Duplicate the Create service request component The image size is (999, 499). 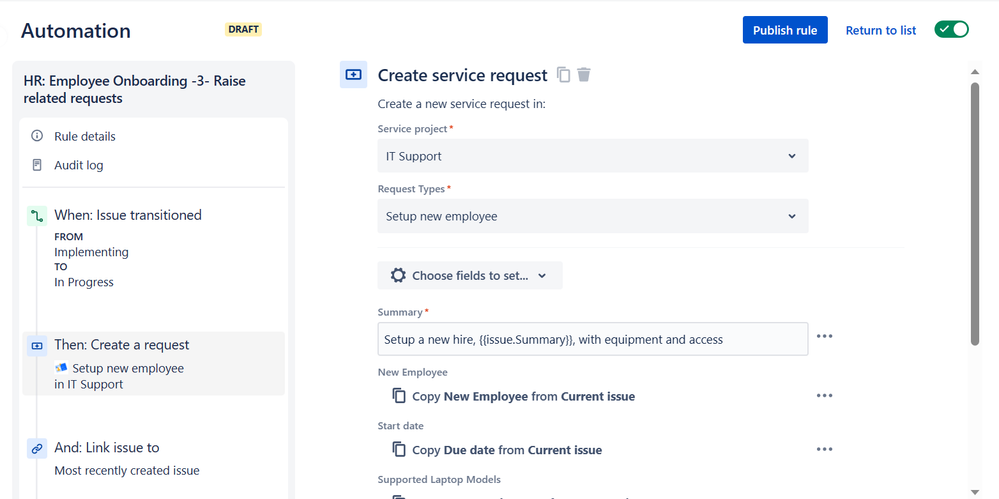(x=563, y=75)
